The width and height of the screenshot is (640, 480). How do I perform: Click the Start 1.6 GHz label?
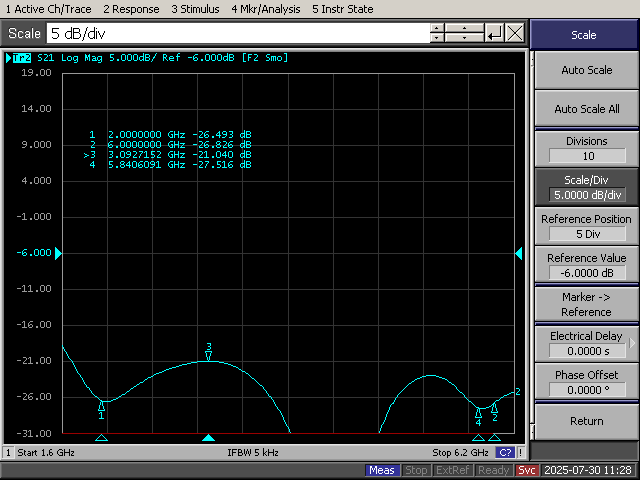(x=46, y=453)
